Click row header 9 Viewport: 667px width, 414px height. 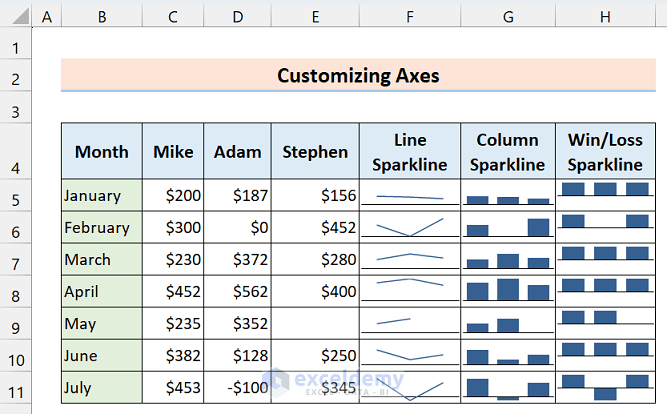point(16,323)
